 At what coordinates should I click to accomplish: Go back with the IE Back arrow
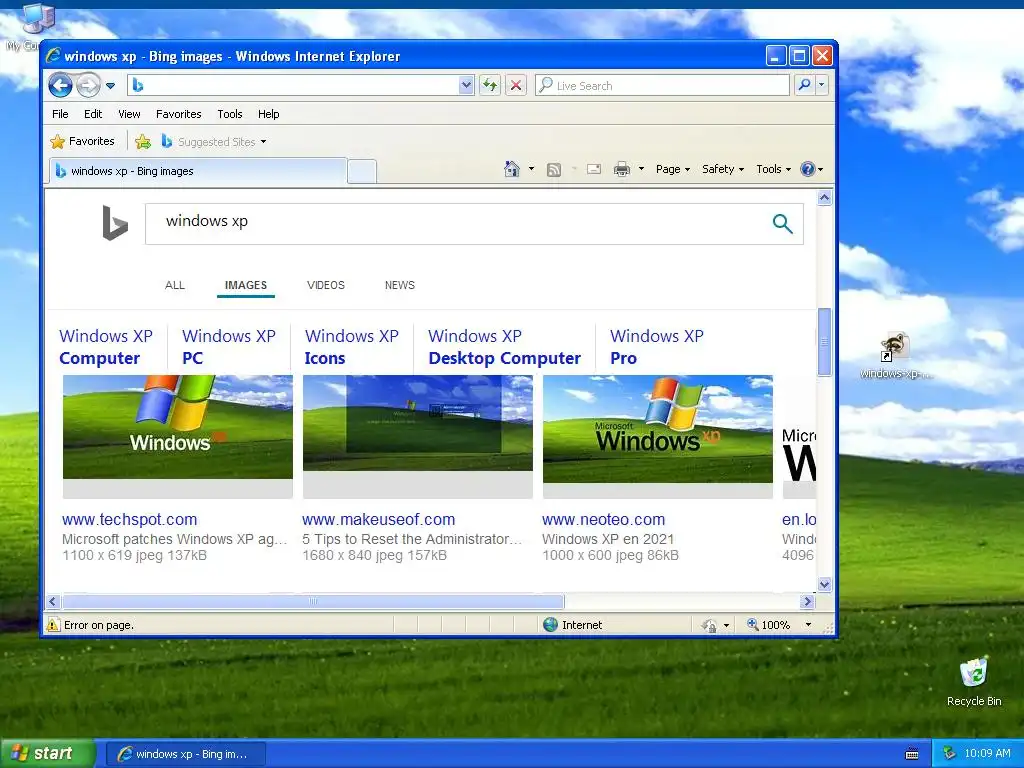[x=60, y=85]
